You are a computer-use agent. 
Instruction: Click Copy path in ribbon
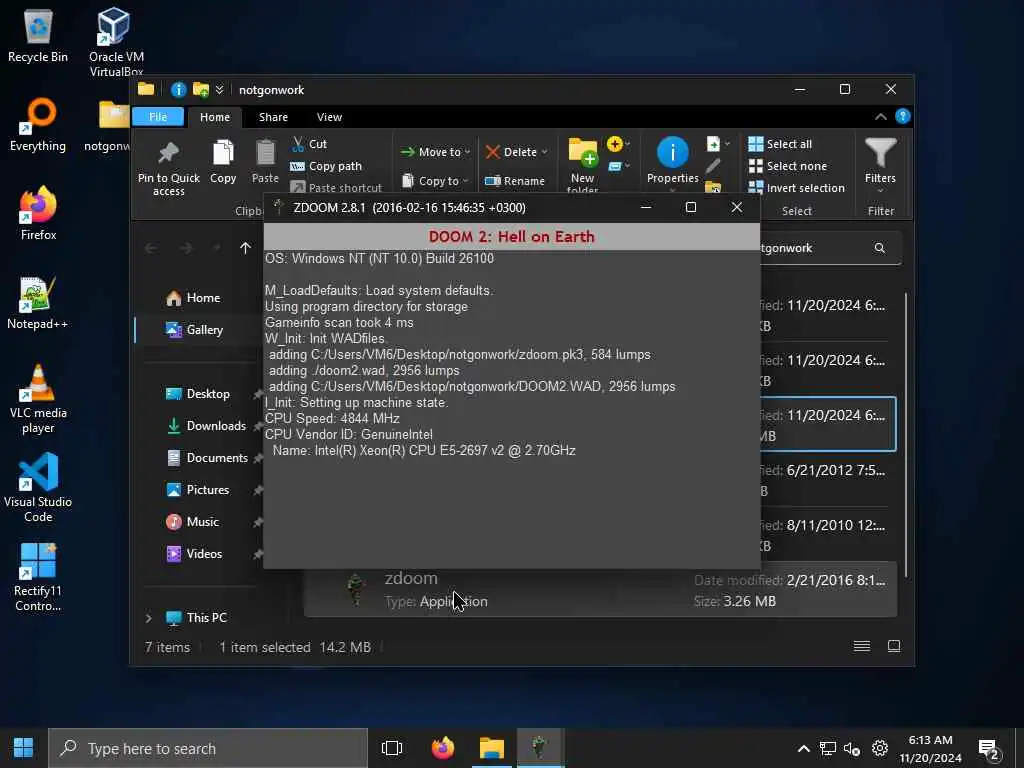(326, 166)
